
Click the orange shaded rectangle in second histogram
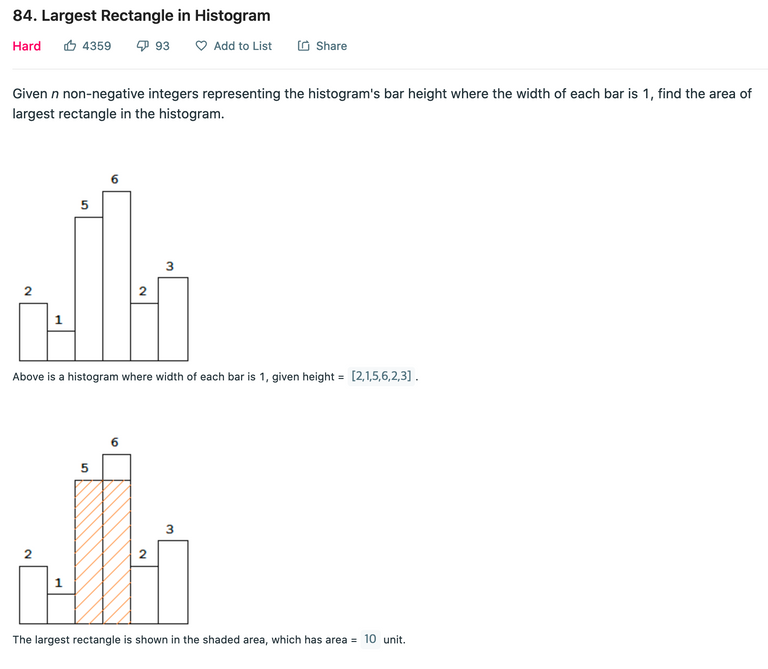point(103,552)
